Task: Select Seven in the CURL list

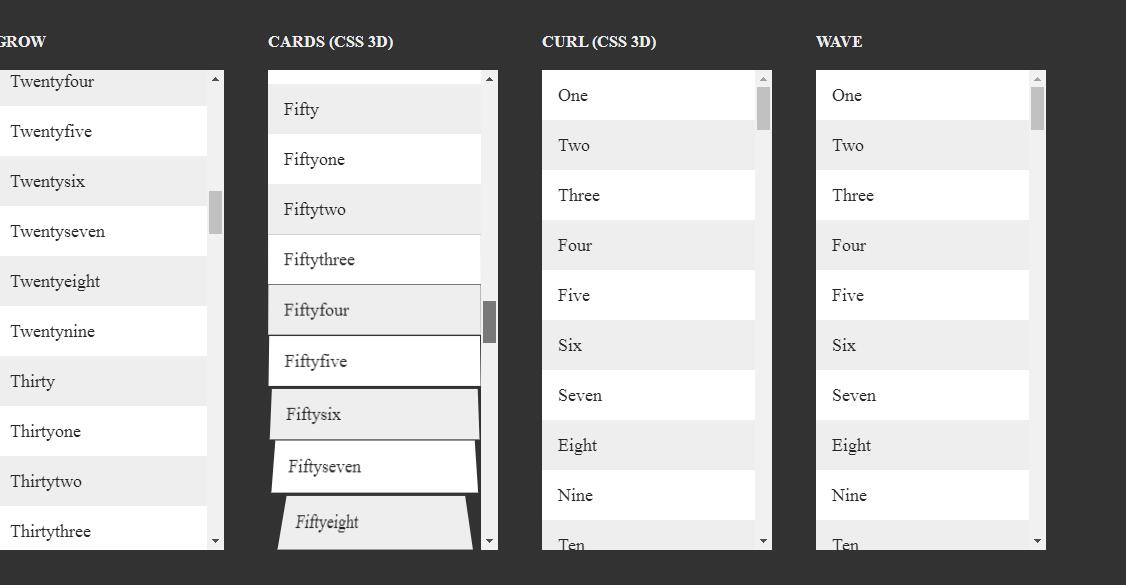Action: pyautogui.click(x=648, y=395)
